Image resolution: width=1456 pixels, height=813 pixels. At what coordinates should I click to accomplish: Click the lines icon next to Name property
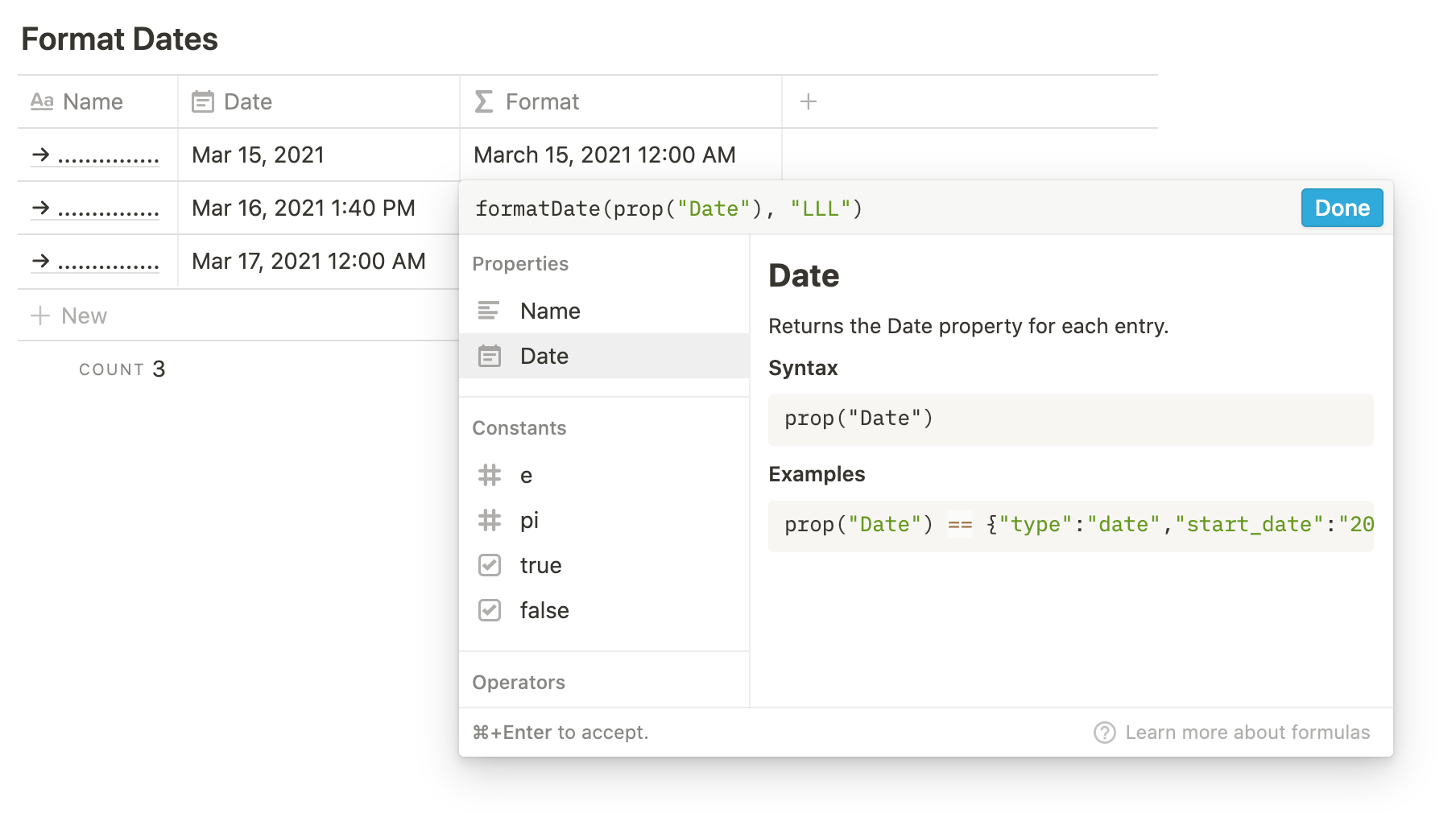[x=489, y=311]
